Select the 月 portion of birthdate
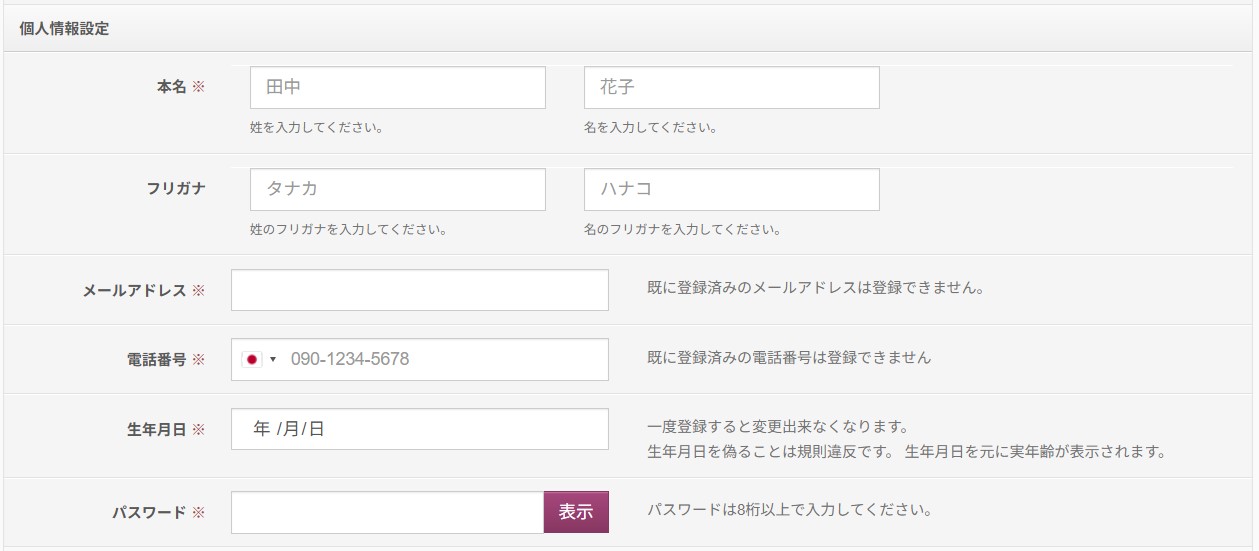 pos(291,429)
